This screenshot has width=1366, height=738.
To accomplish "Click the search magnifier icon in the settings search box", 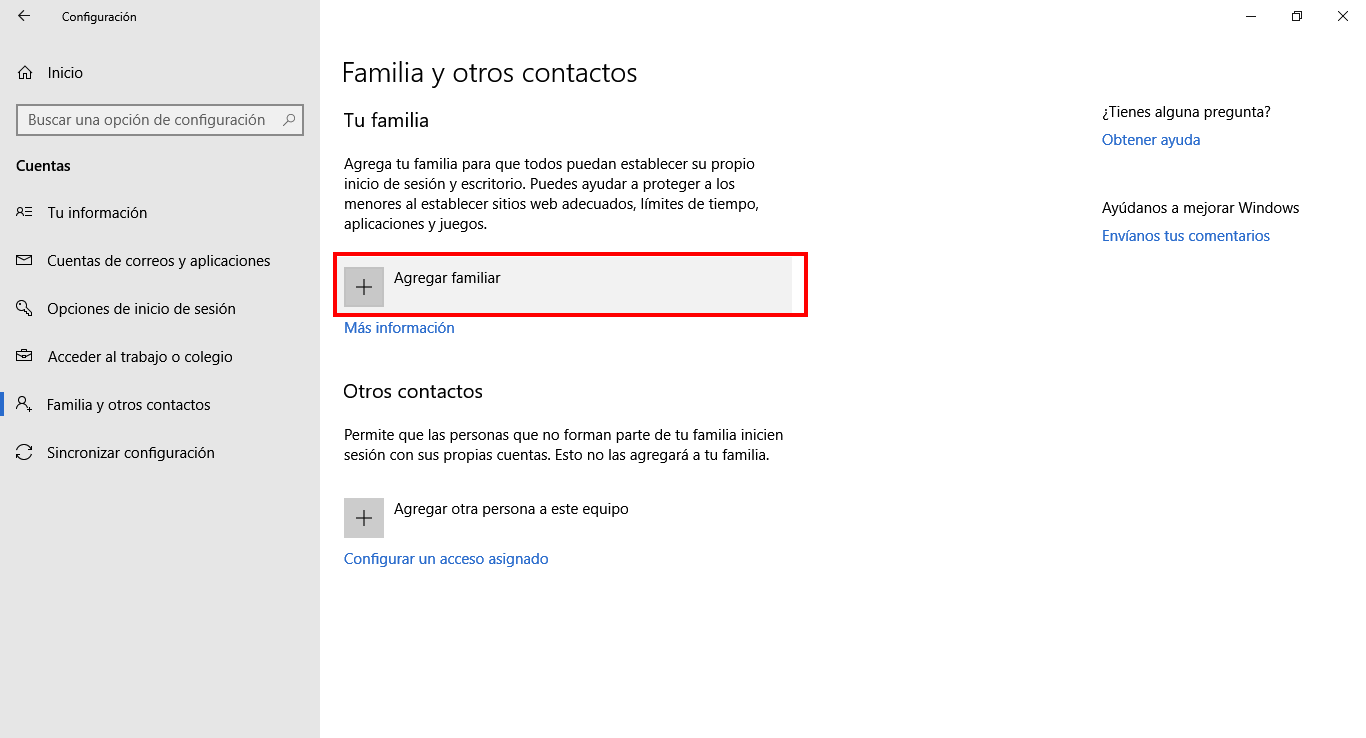I will click(x=289, y=120).
